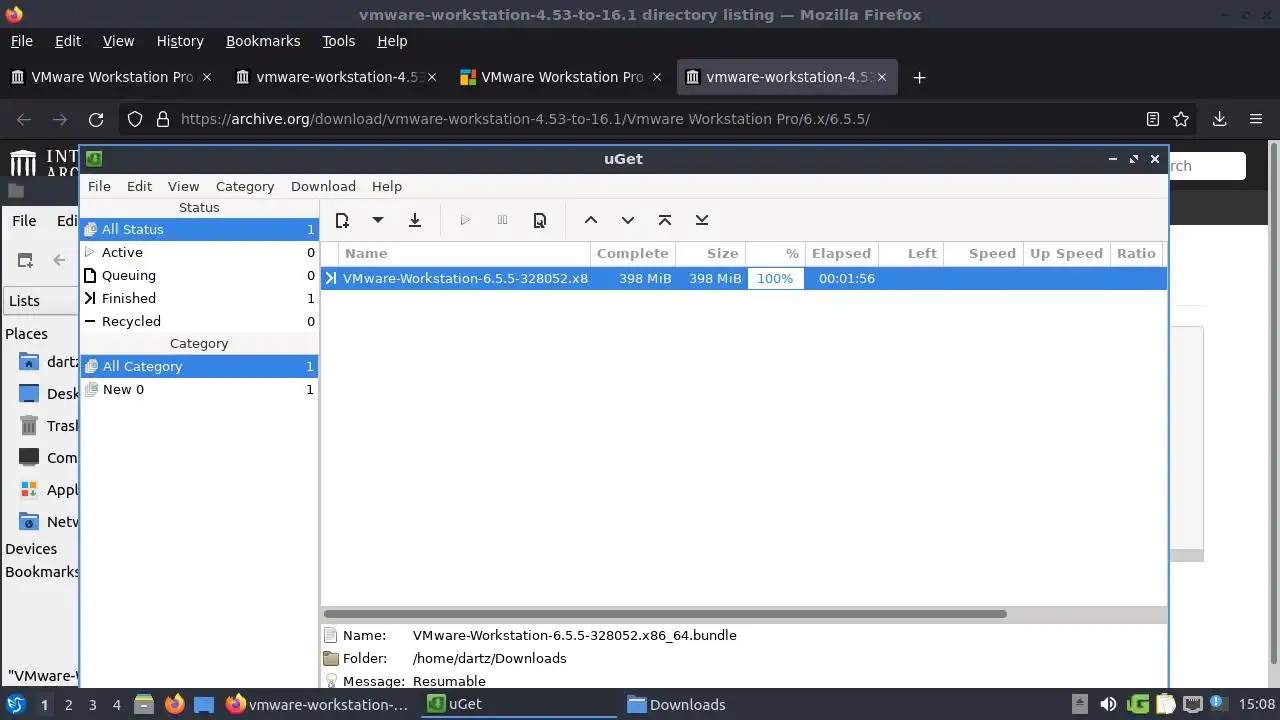Click the Move Up chevron icon in uGet toolbar
The height and width of the screenshot is (720, 1280).
click(591, 220)
